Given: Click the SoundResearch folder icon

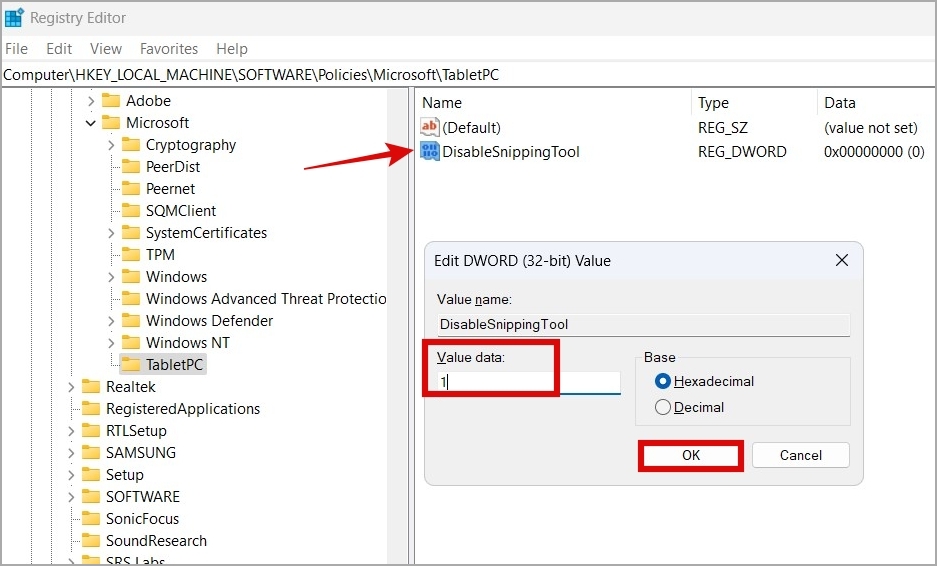Looking at the screenshot, I should [x=90, y=541].
